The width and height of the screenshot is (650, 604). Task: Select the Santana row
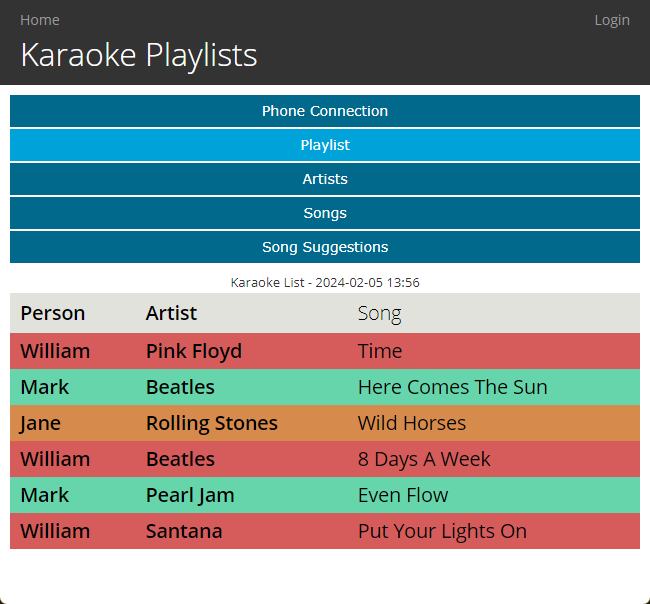[x=325, y=531]
